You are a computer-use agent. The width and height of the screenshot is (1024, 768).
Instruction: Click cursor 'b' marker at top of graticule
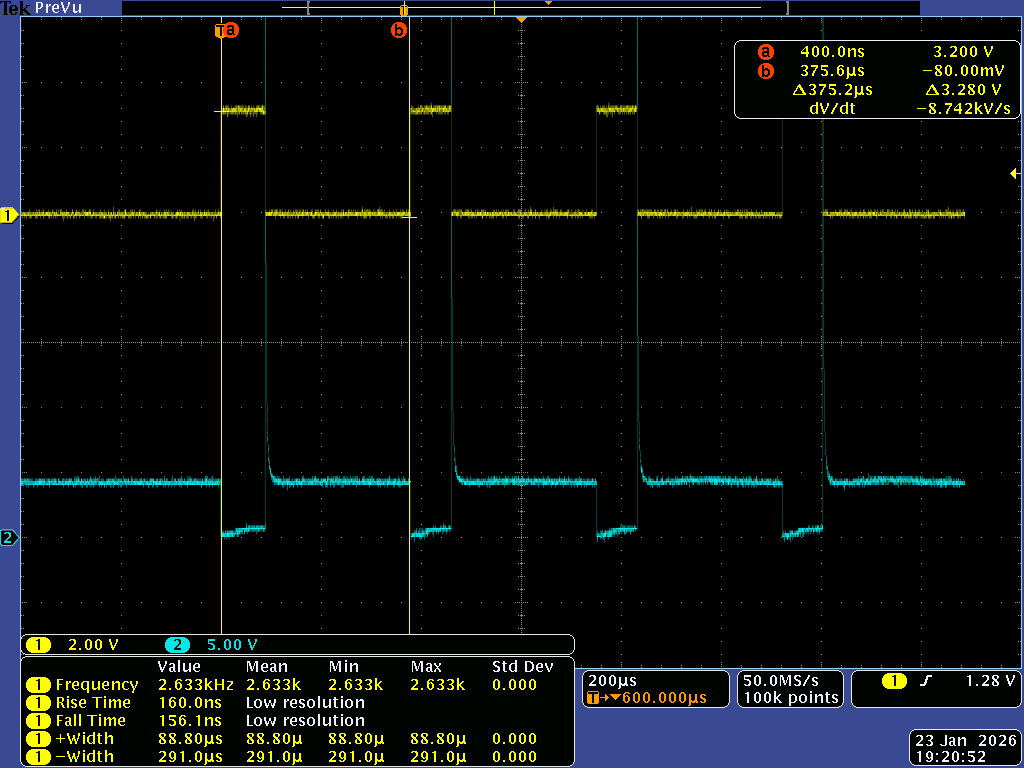click(399, 31)
